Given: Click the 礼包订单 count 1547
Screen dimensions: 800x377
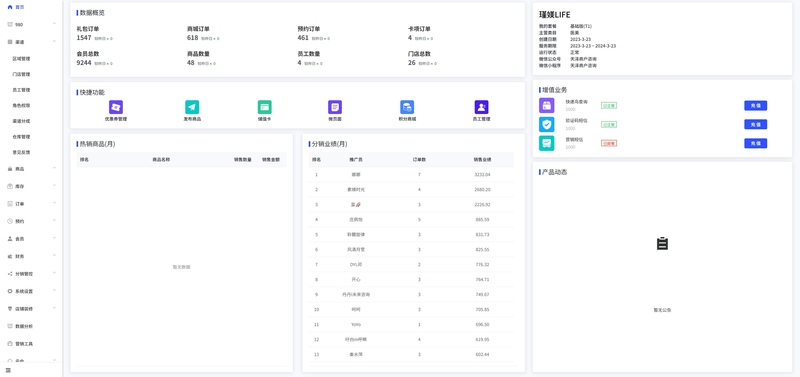Looking at the screenshot, I should pos(84,38).
